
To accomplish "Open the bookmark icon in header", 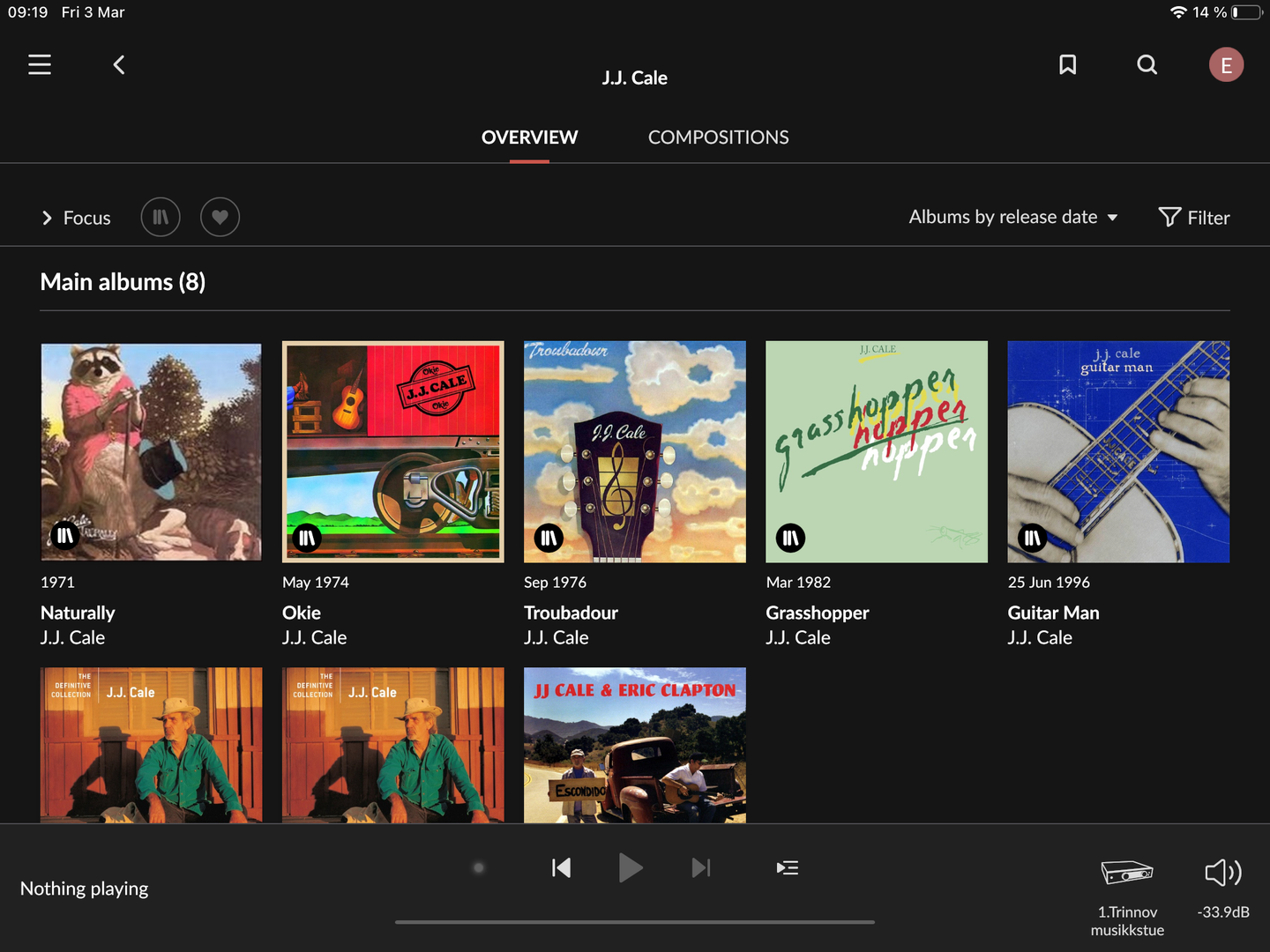I will click(1067, 64).
